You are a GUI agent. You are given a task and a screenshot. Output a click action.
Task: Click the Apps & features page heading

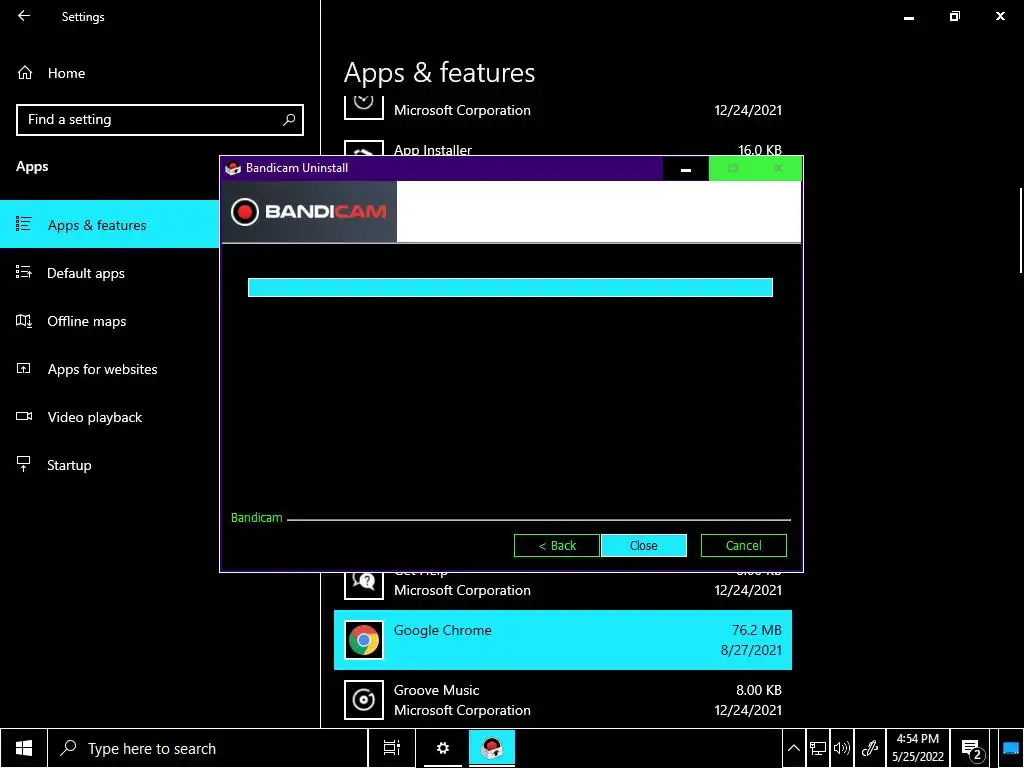pyautogui.click(x=440, y=72)
